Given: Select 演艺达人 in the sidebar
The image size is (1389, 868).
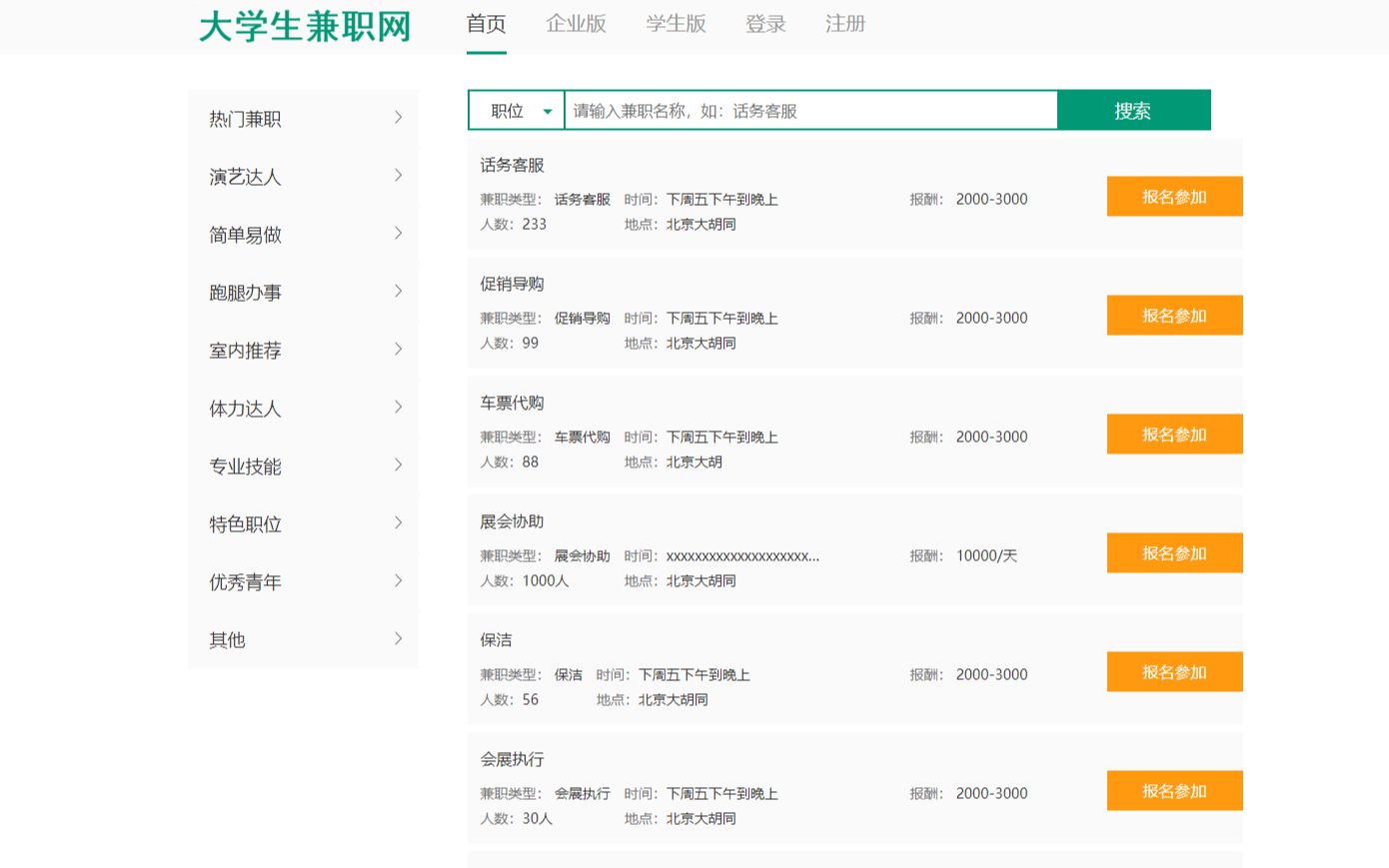Looking at the screenshot, I should tap(245, 177).
